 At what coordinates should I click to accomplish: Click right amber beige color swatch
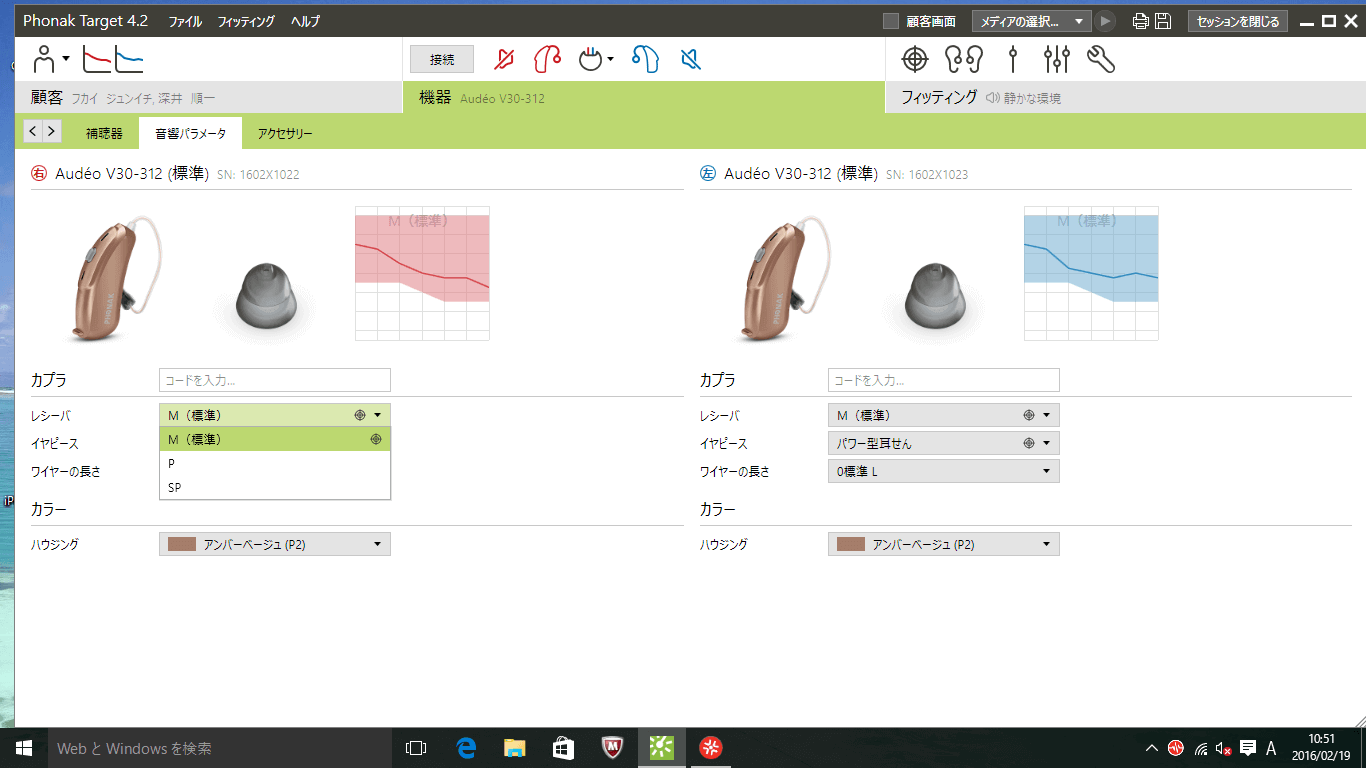point(182,544)
